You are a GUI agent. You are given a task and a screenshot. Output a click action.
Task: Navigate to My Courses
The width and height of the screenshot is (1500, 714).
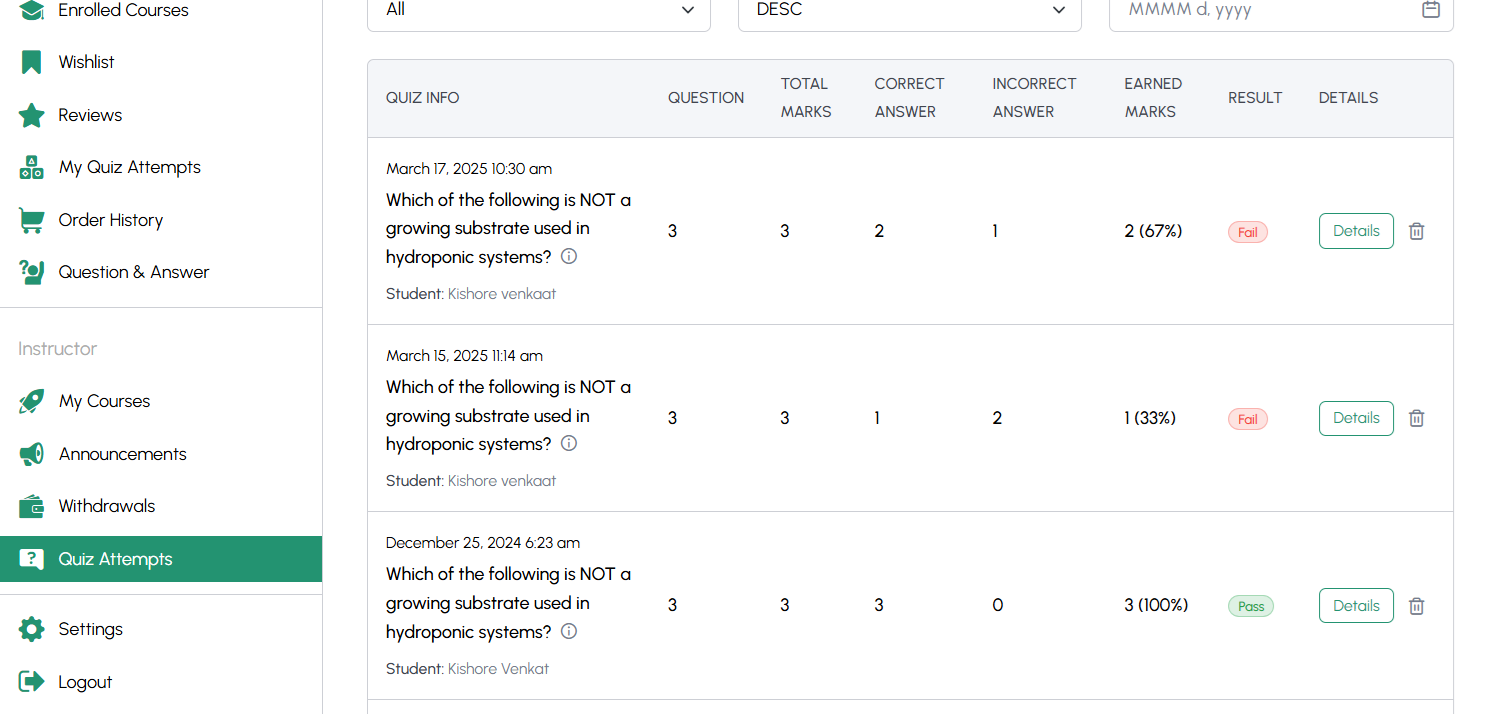[x=104, y=401]
